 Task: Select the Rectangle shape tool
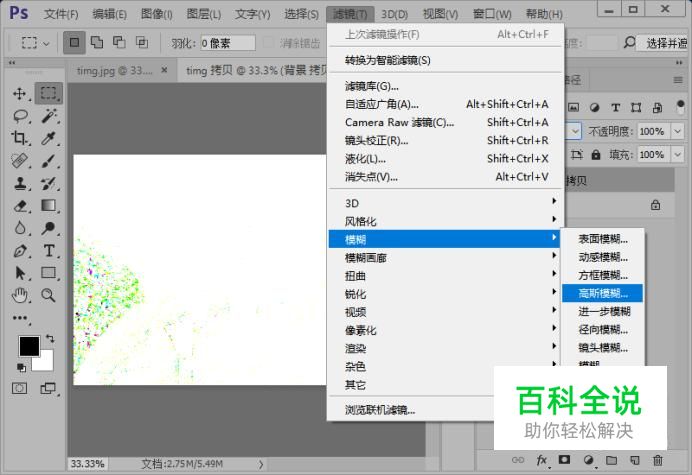(49, 273)
